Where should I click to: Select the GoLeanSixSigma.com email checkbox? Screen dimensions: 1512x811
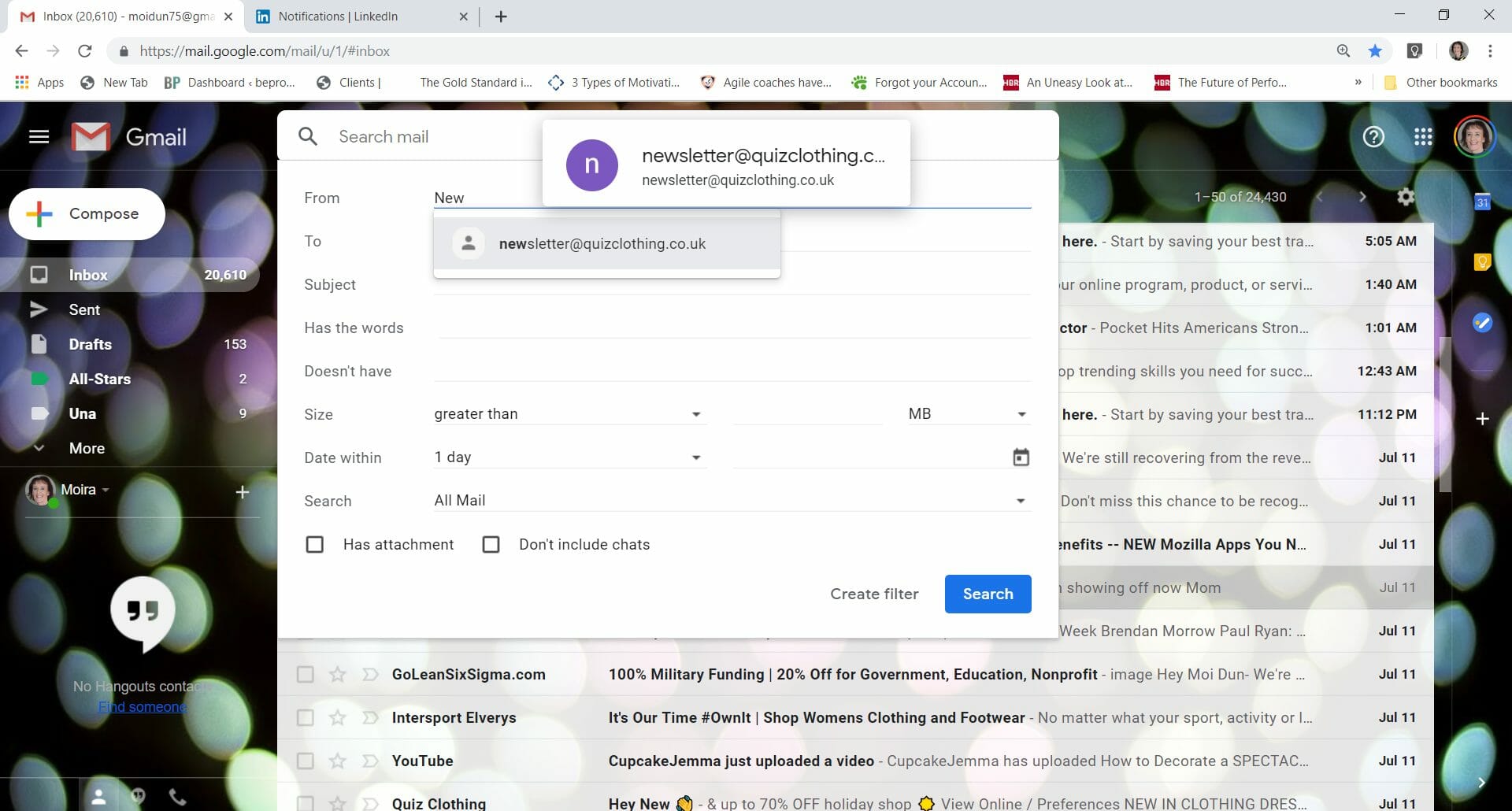(x=305, y=675)
